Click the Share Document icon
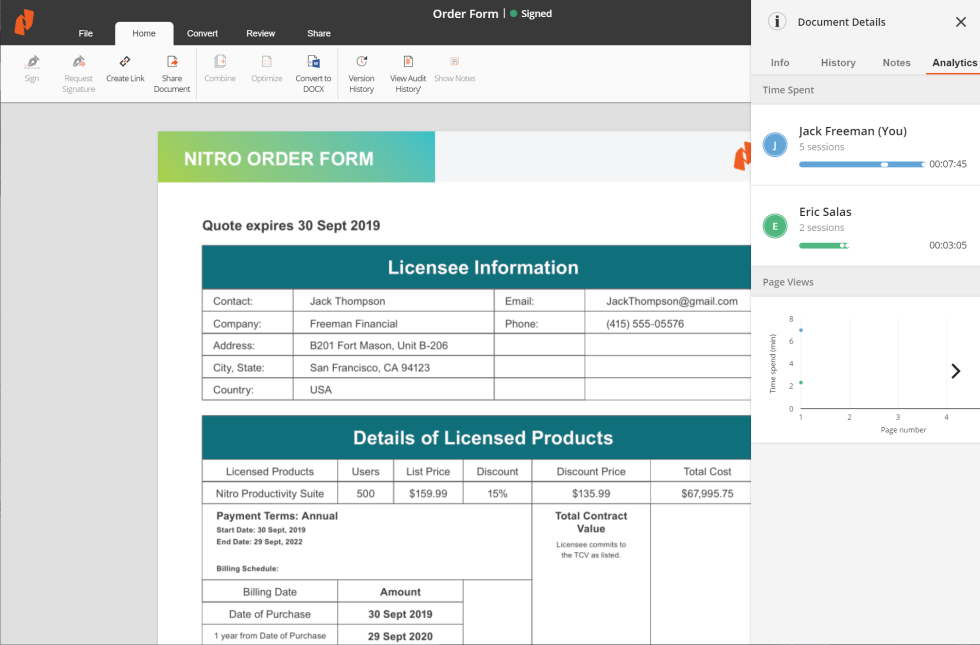980x645 pixels. (172, 63)
